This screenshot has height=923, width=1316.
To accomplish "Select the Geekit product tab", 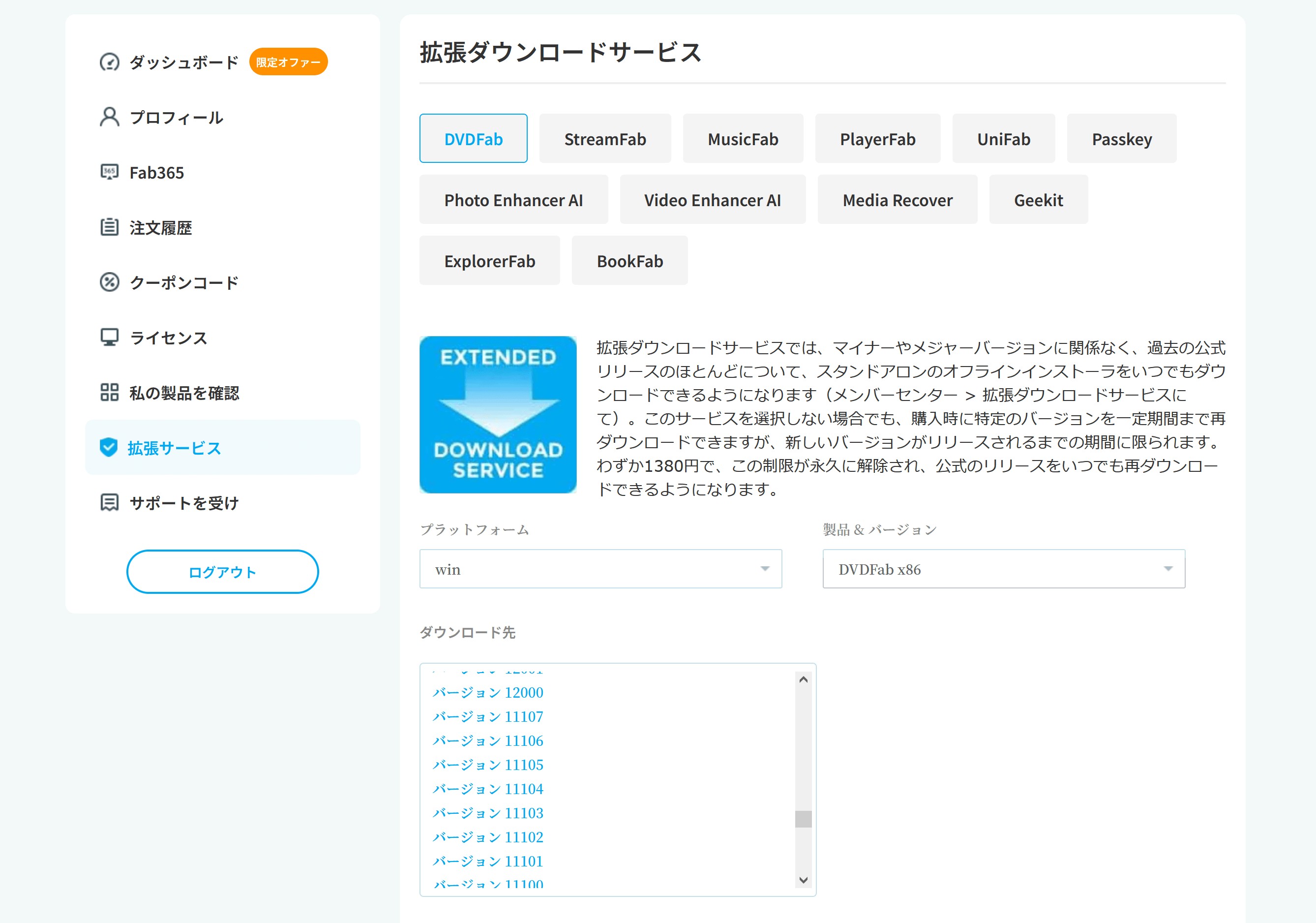I will (1039, 199).
